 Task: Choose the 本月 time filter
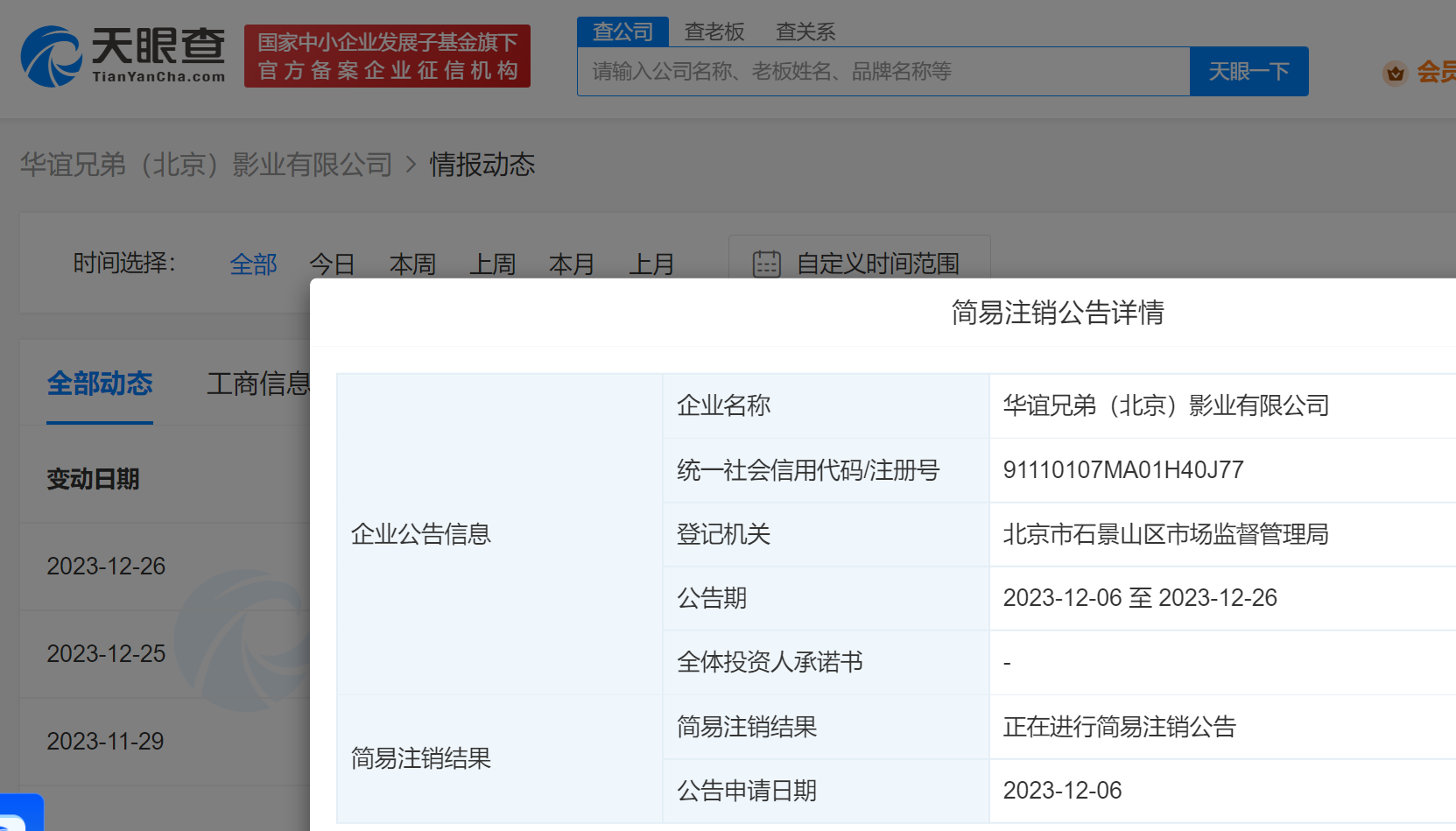click(572, 264)
